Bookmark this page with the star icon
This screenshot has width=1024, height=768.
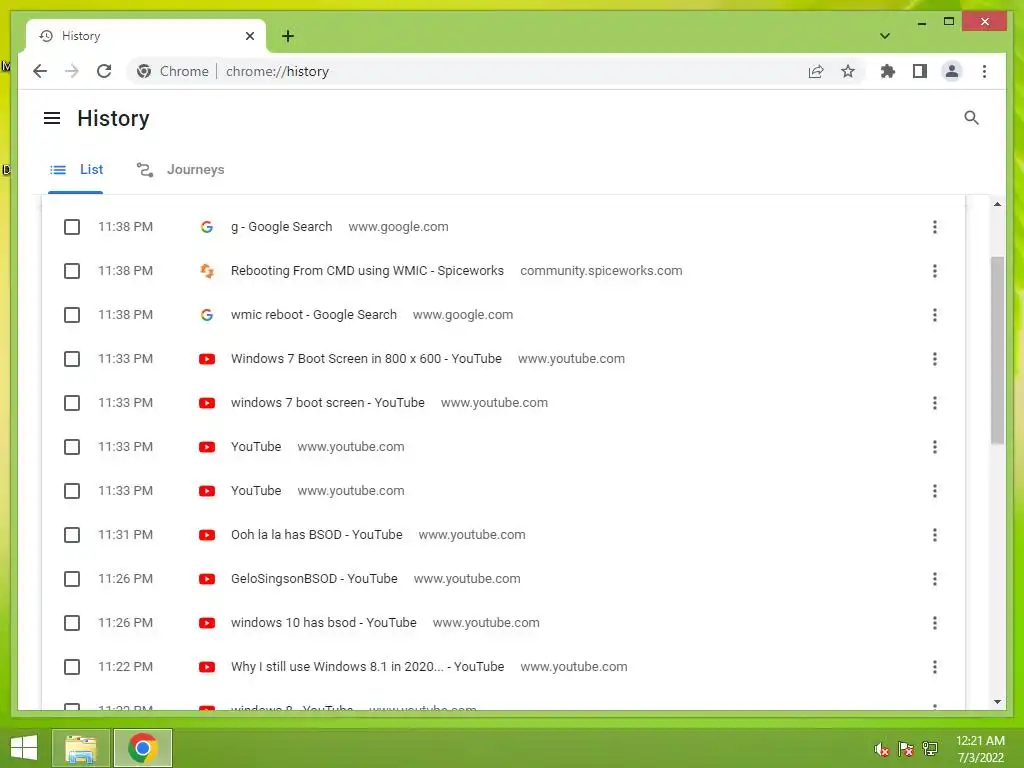(848, 71)
